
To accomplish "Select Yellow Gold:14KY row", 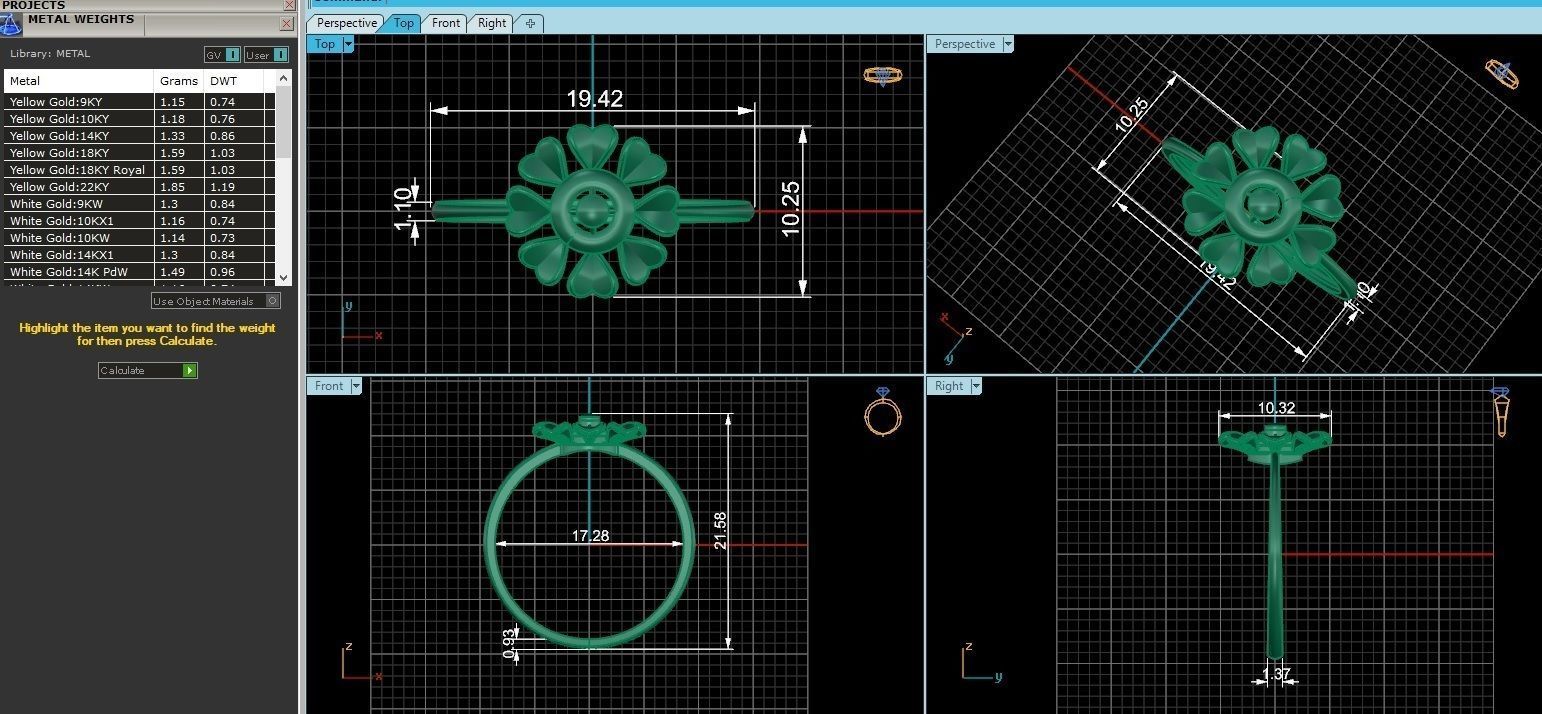I will tap(139, 136).
